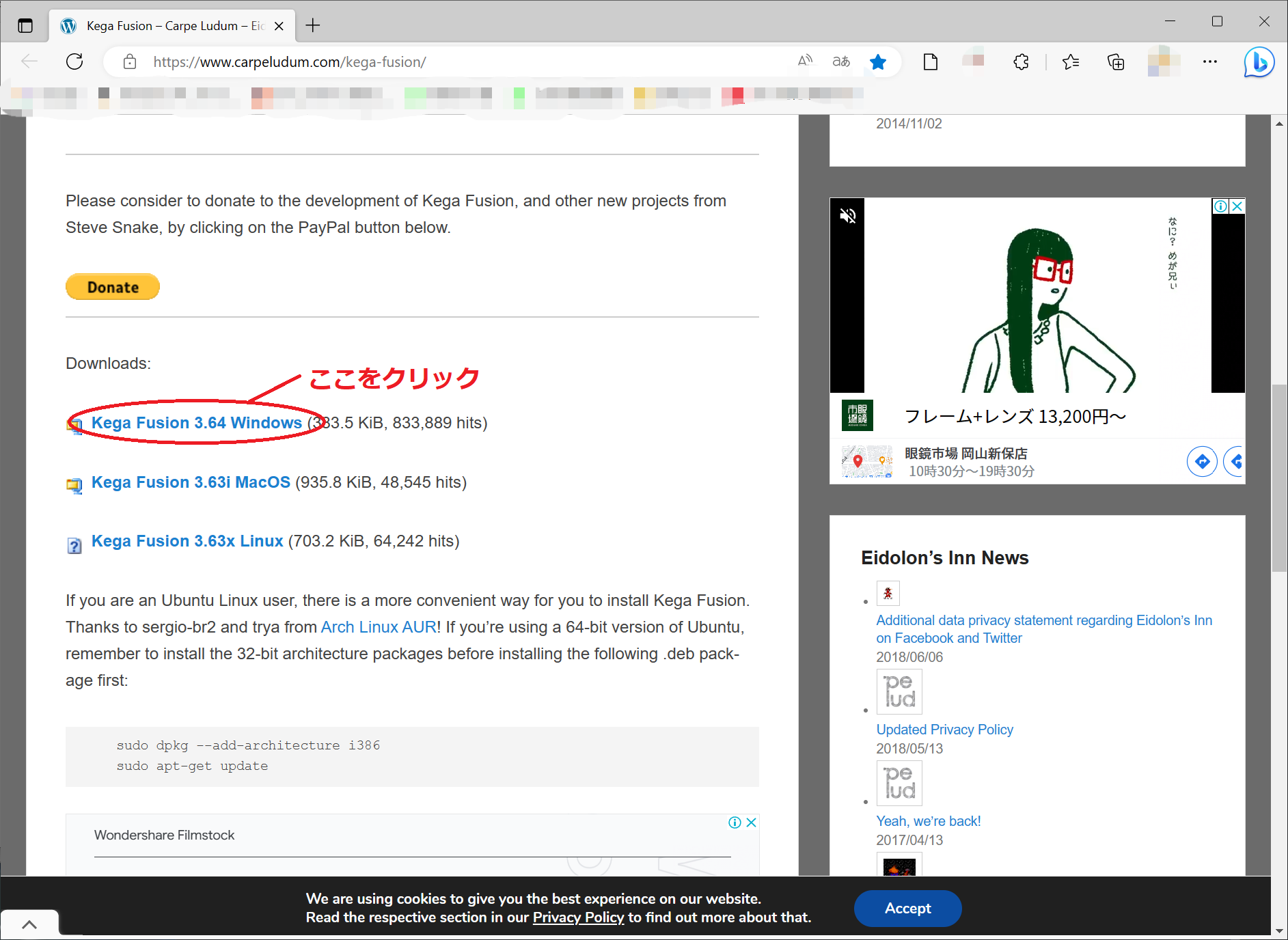The image size is (1288, 940).
Task: Click the vertical scrollbar thumb
Action: point(1279,478)
